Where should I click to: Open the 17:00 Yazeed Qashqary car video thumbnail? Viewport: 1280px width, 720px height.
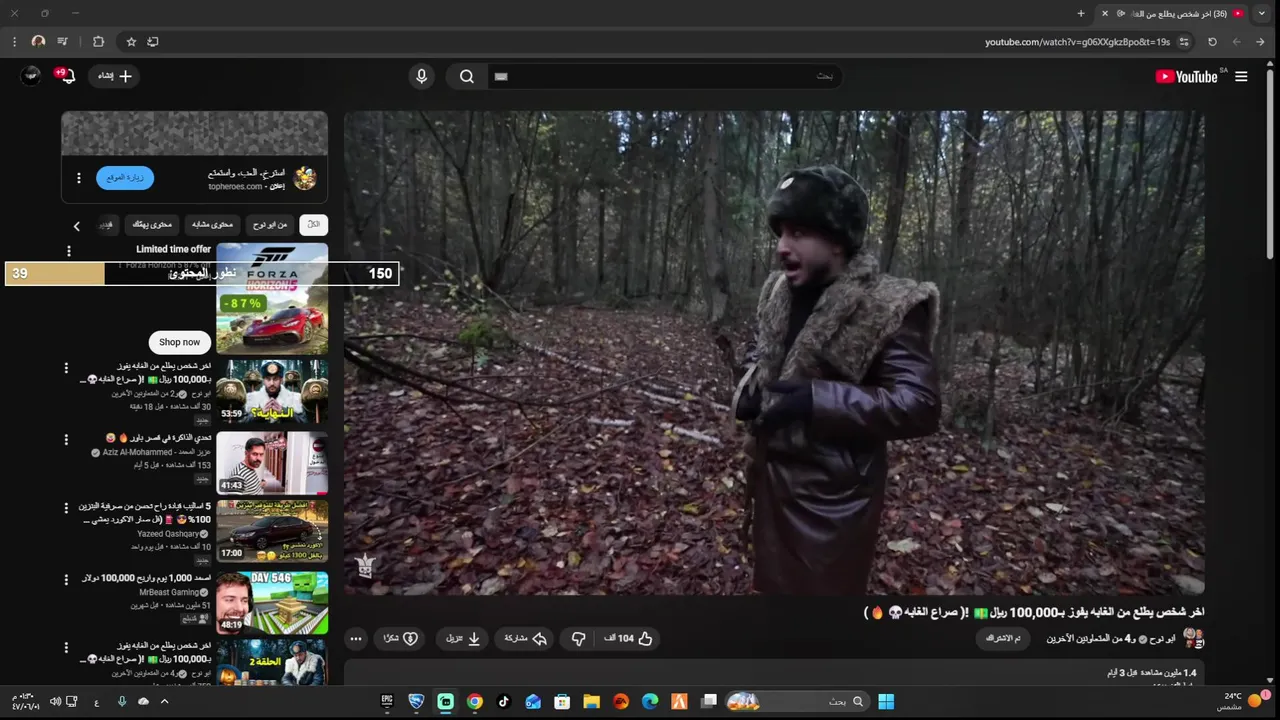(x=272, y=532)
